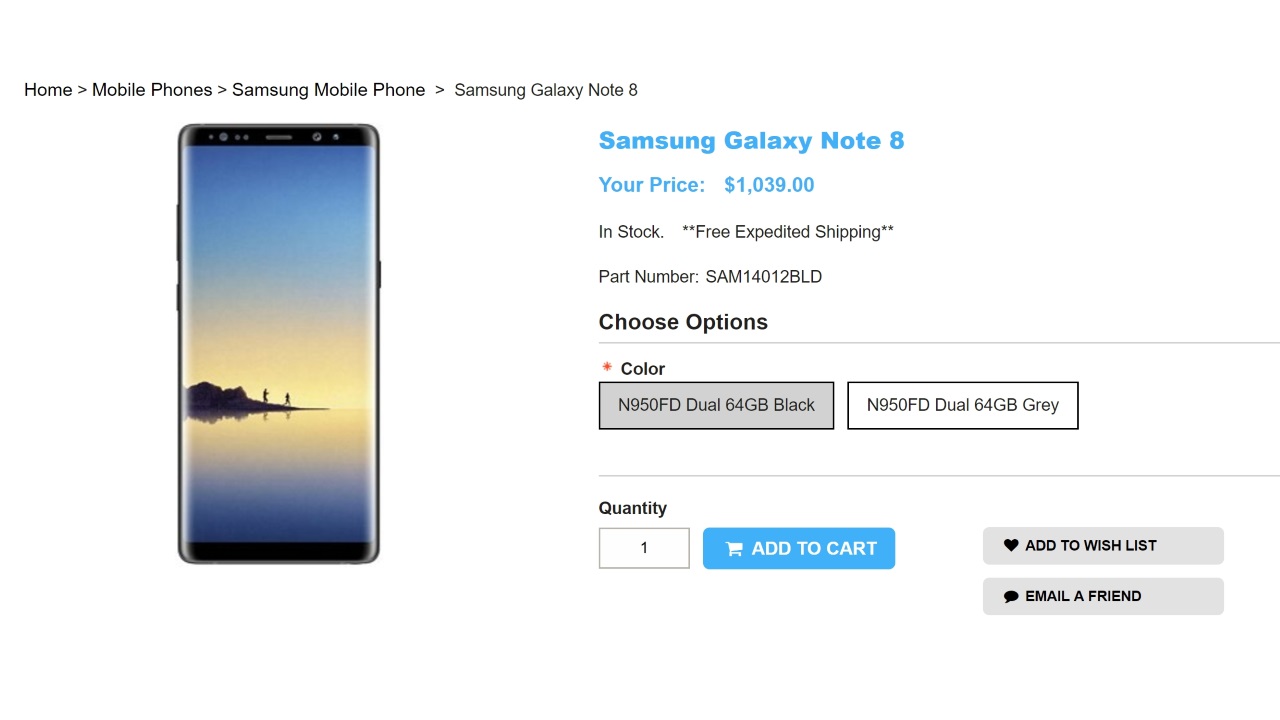The height and width of the screenshot is (720, 1280).
Task: Select the N950FD Dual 64GB Black option
Action: pos(716,405)
